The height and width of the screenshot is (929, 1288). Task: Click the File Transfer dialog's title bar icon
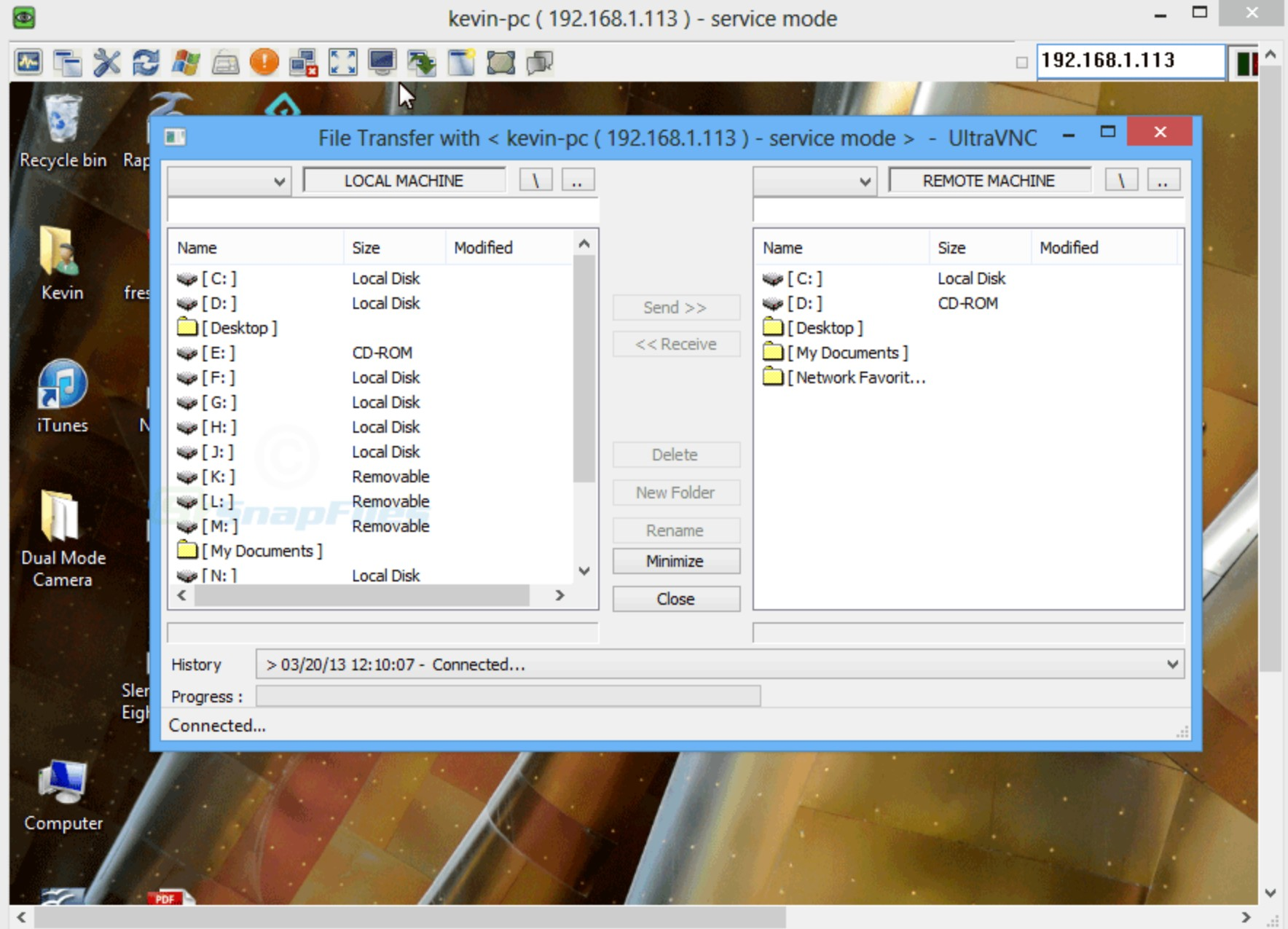(x=176, y=137)
